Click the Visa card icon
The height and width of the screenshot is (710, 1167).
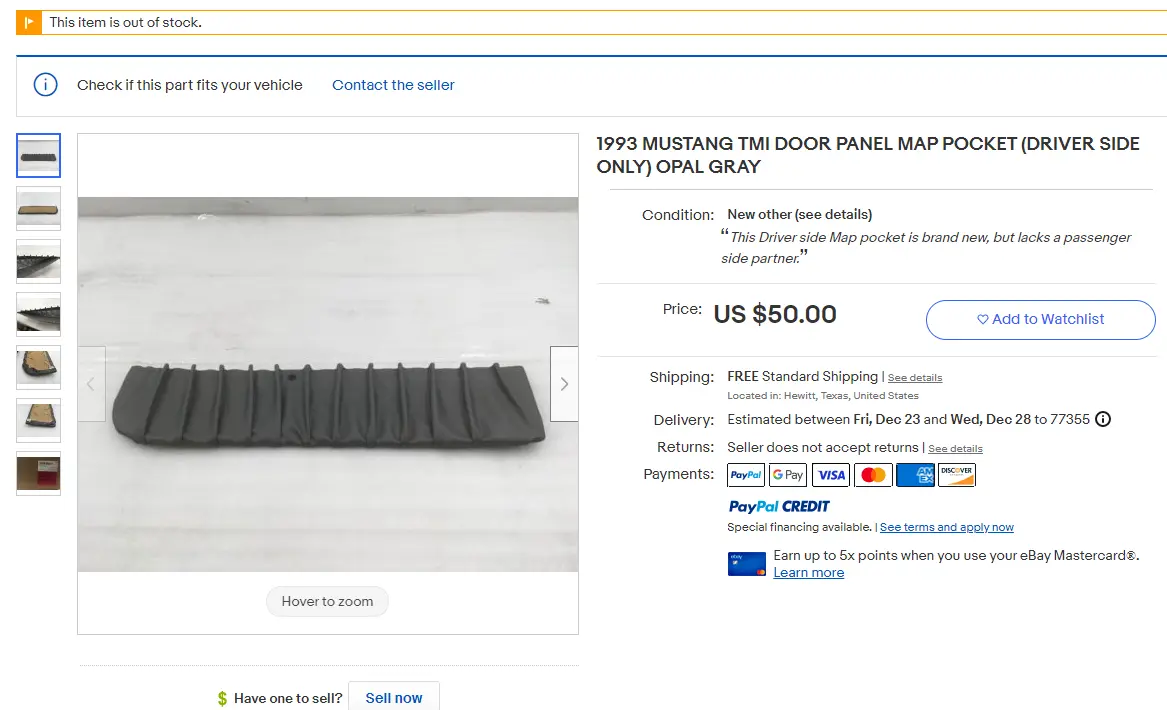831,475
